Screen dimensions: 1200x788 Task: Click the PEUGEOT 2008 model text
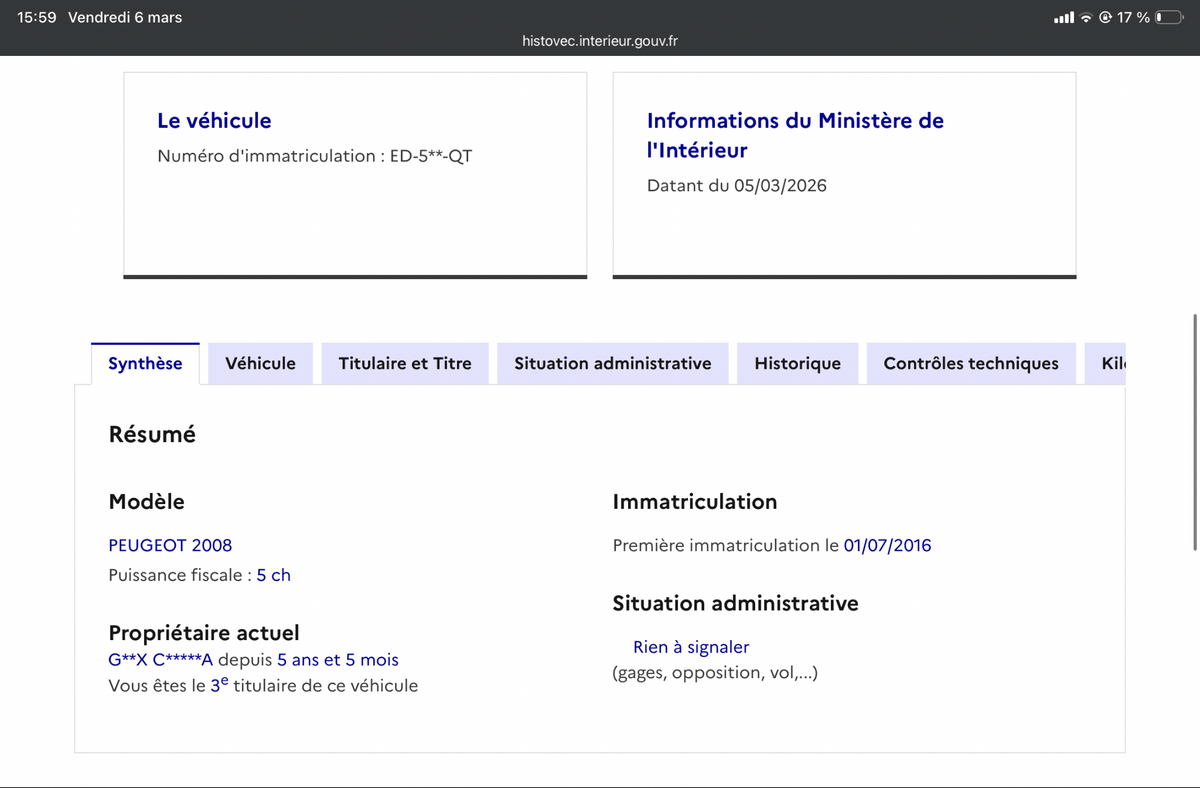click(x=170, y=545)
